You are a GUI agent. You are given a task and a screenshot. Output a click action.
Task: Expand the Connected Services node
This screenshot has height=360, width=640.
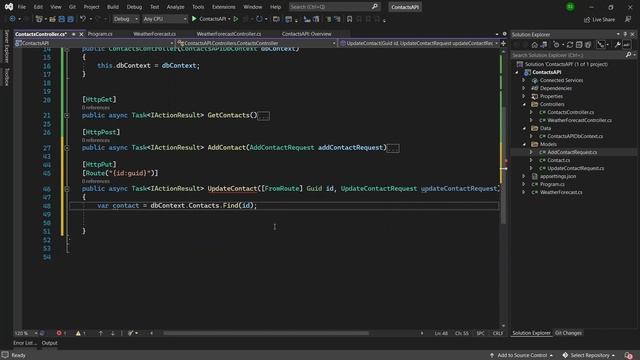click(524, 80)
